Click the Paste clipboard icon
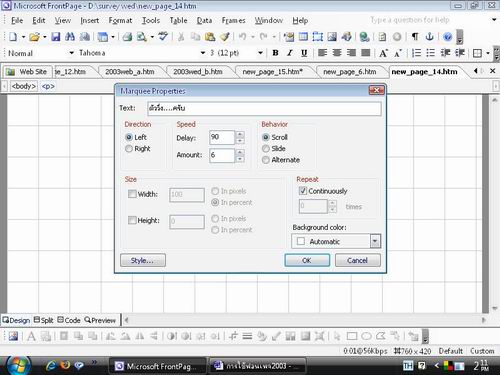This screenshot has height=375, width=500. (210, 37)
